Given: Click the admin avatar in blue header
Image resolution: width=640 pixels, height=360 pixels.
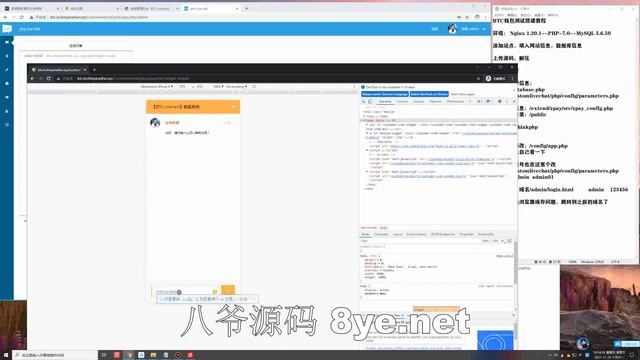Looking at the screenshot, I should tap(452, 29).
